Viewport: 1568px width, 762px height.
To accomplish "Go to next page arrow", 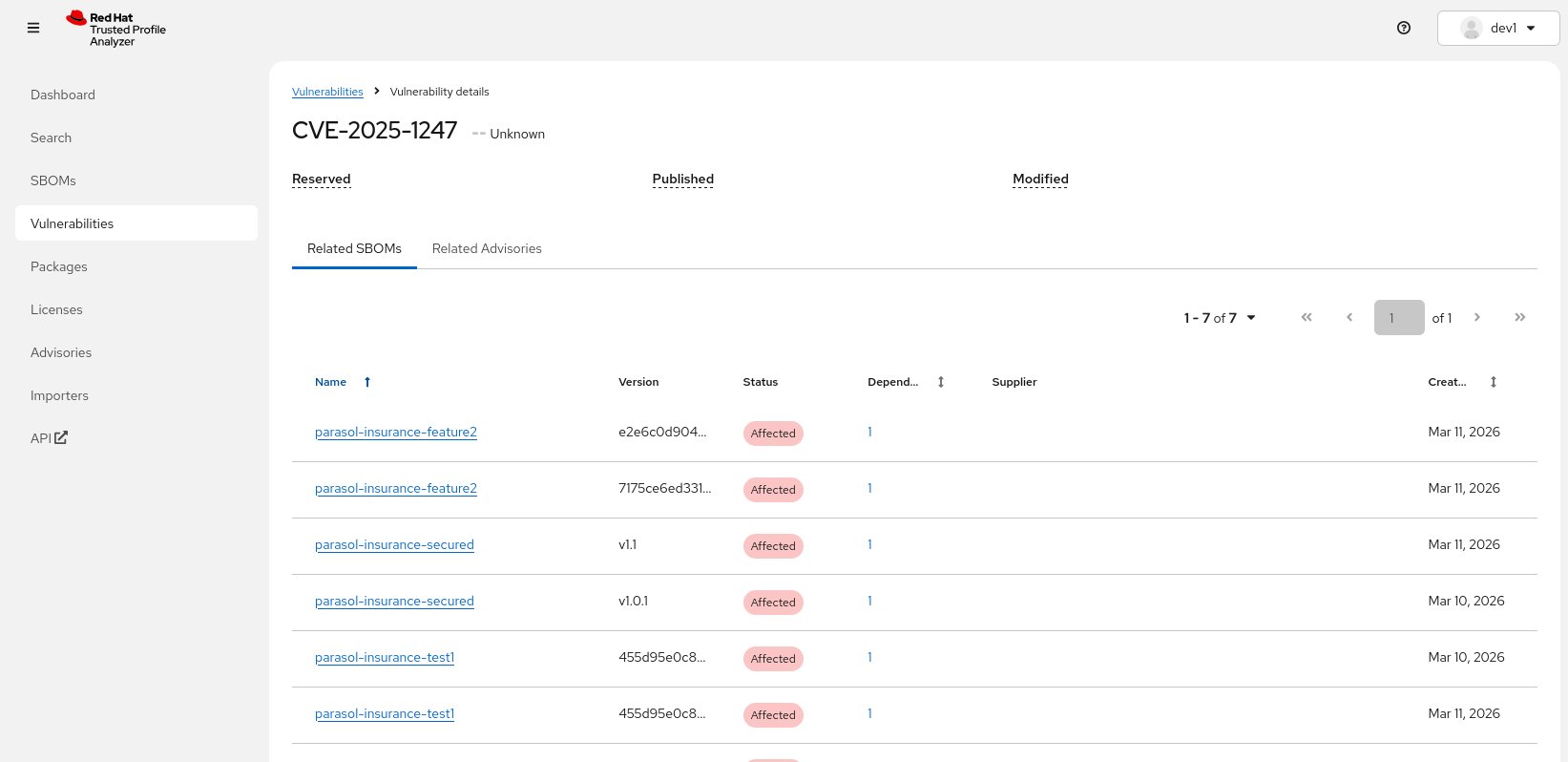I will pos(1477,317).
